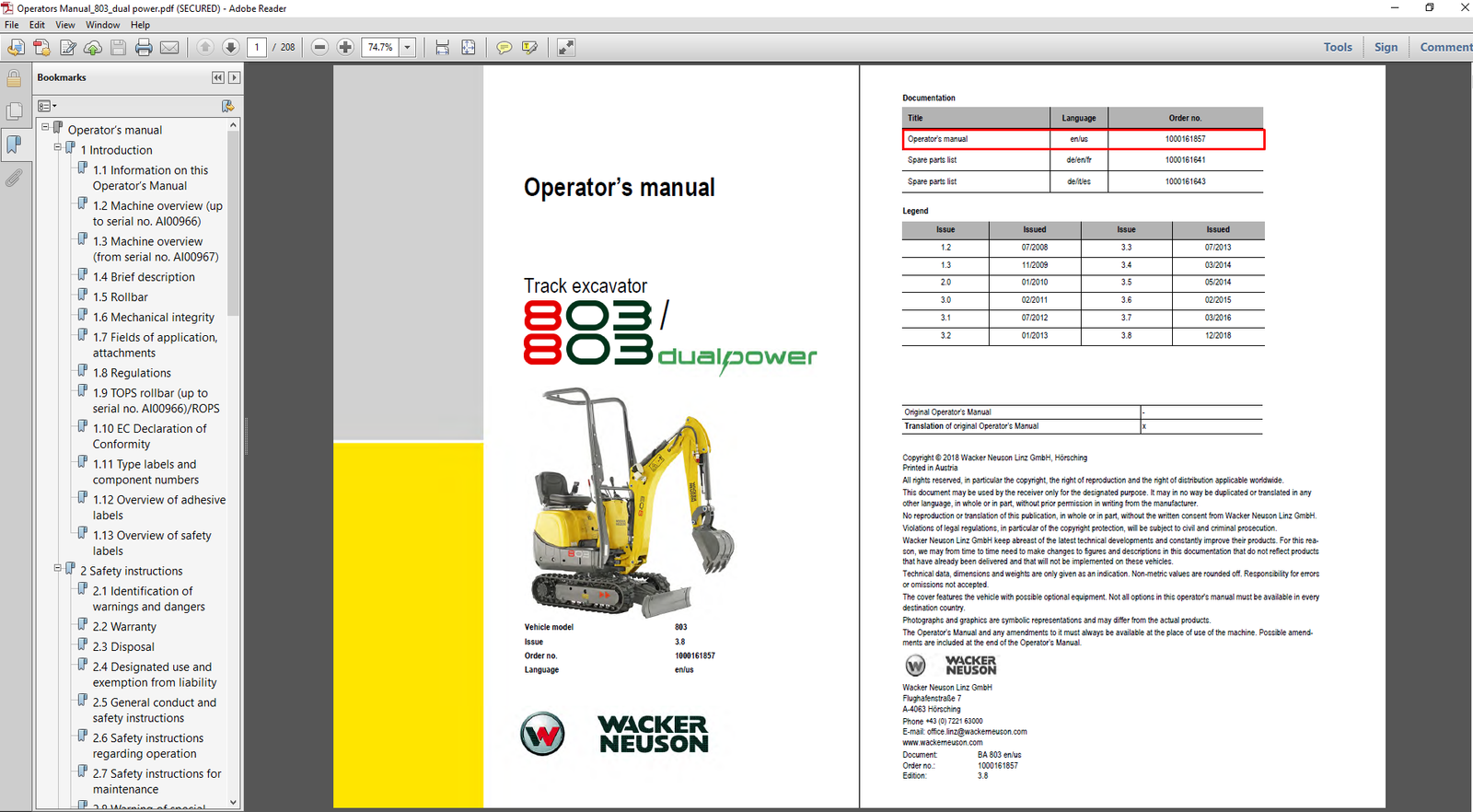The width and height of the screenshot is (1473, 812).
Task: Open the Comment pane
Action: point(1445,47)
